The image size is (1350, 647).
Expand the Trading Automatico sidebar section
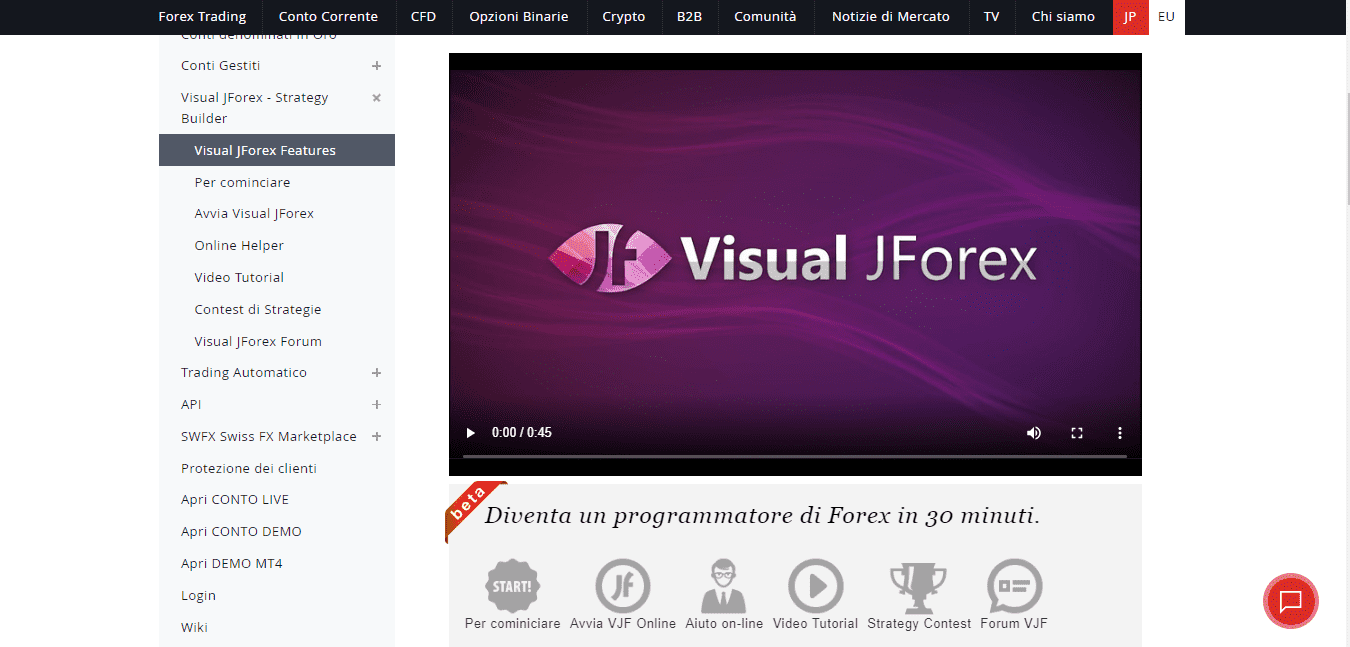coord(376,372)
